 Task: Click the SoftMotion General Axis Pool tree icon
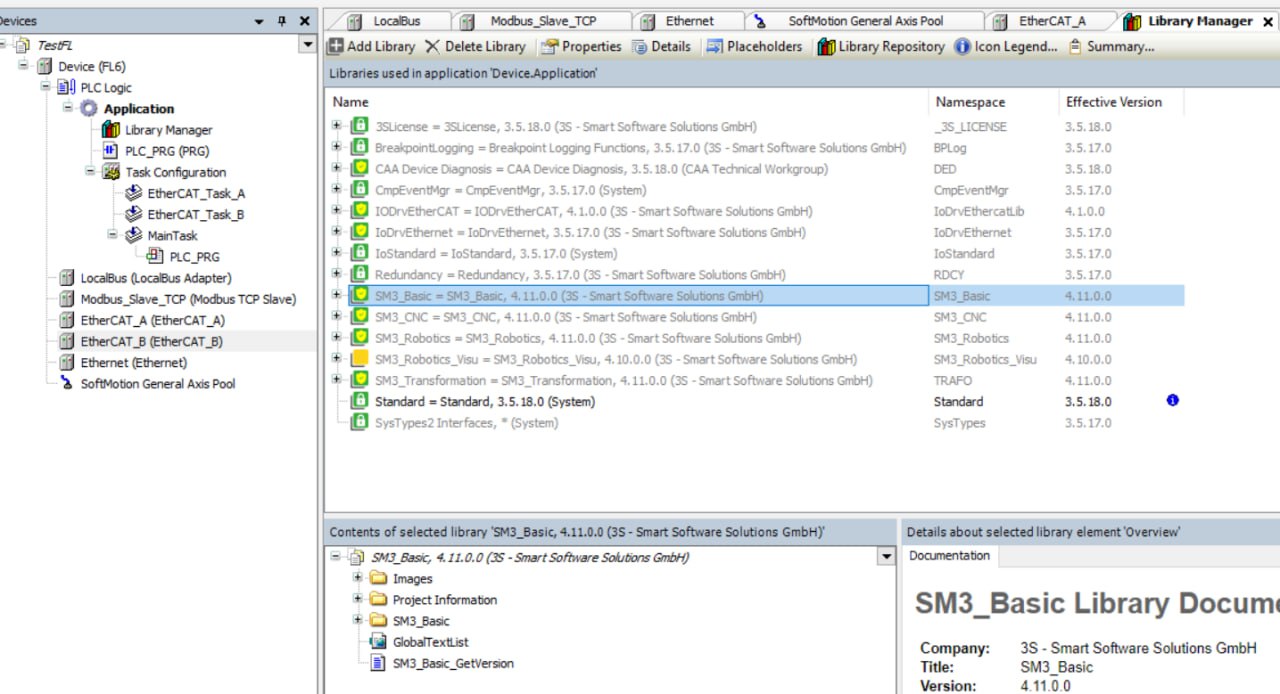point(67,383)
